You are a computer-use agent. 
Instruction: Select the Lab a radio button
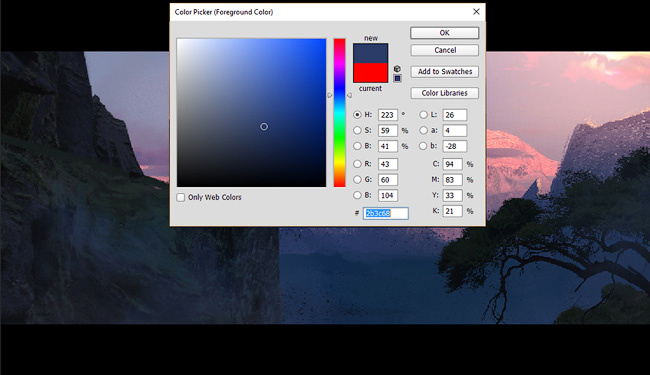coord(423,131)
